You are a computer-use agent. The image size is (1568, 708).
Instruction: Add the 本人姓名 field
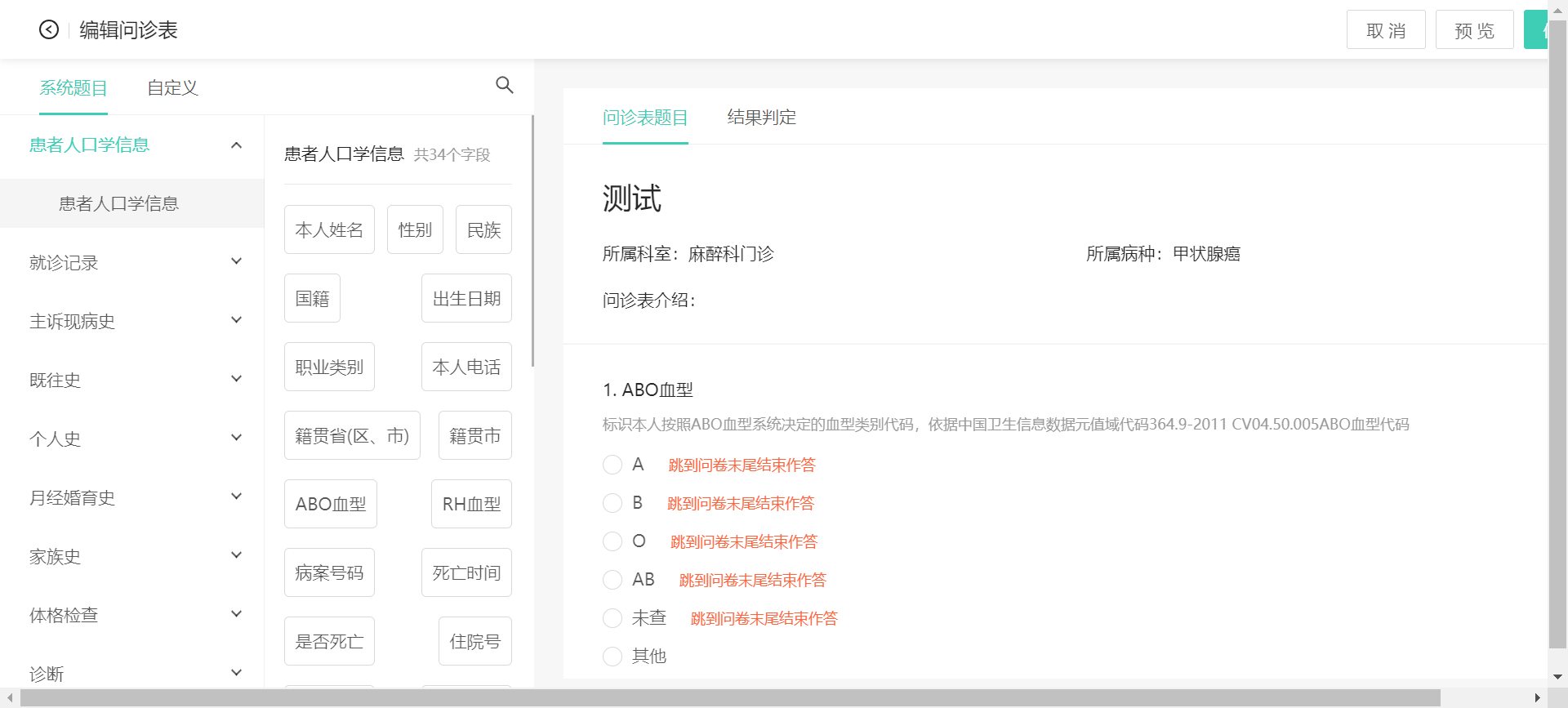329,229
